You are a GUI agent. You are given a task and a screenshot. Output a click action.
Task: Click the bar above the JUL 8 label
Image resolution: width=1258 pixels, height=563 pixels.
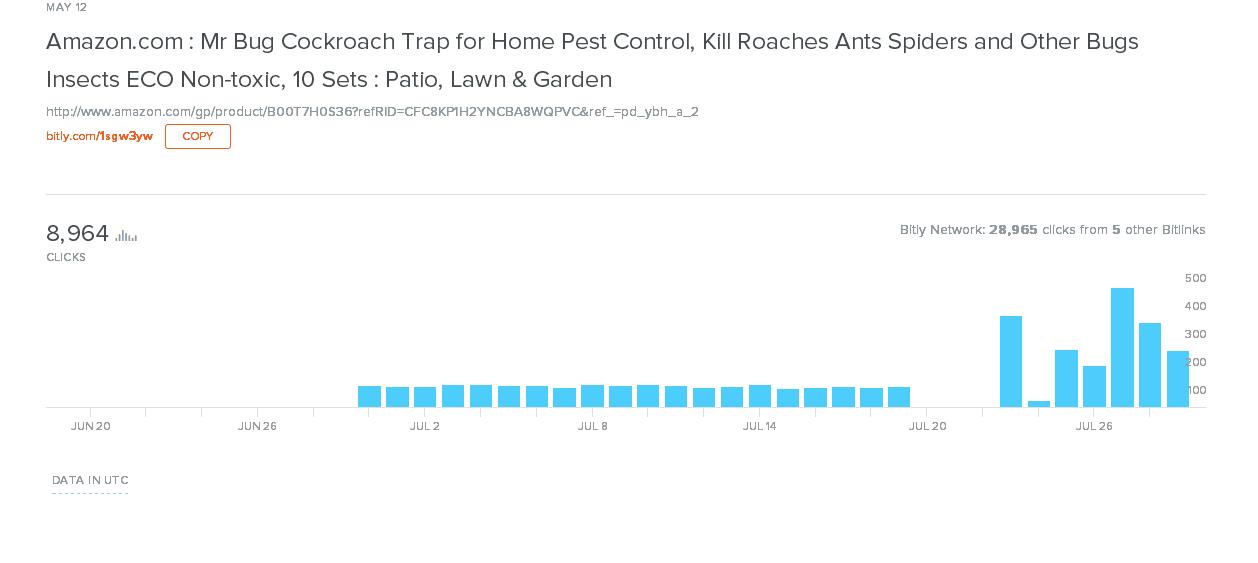(x=592, y=396)
